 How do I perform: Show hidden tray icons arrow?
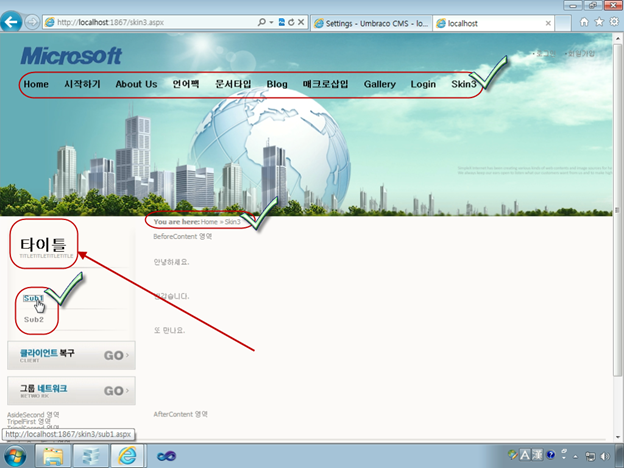click(x=575, y=456)
